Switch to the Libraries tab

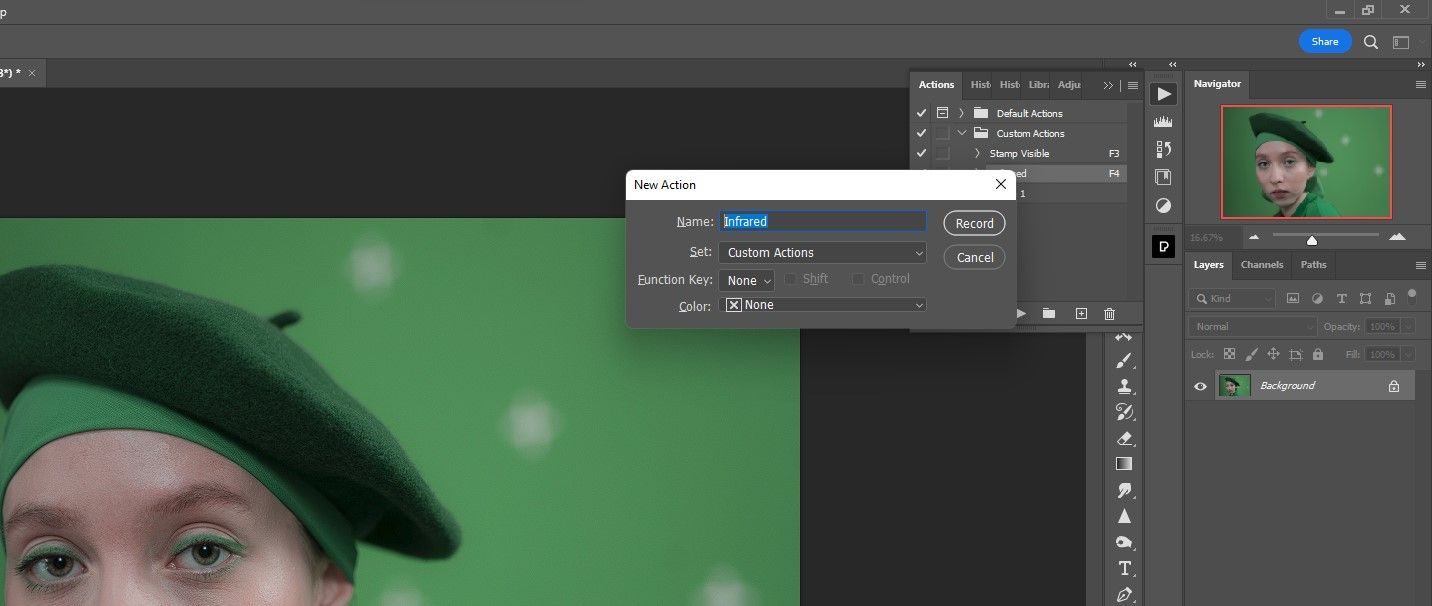(x=1039, y=85)
